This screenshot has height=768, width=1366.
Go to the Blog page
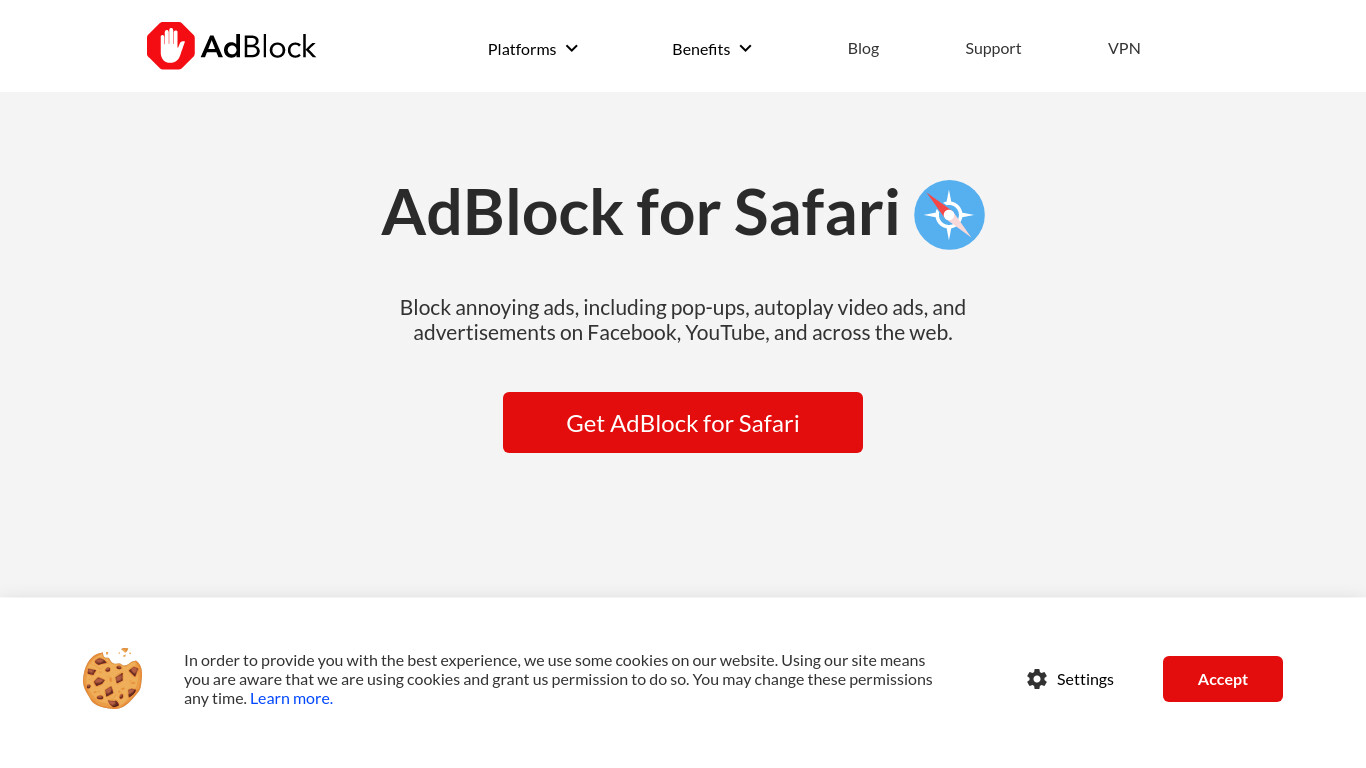tap(863, 48)
